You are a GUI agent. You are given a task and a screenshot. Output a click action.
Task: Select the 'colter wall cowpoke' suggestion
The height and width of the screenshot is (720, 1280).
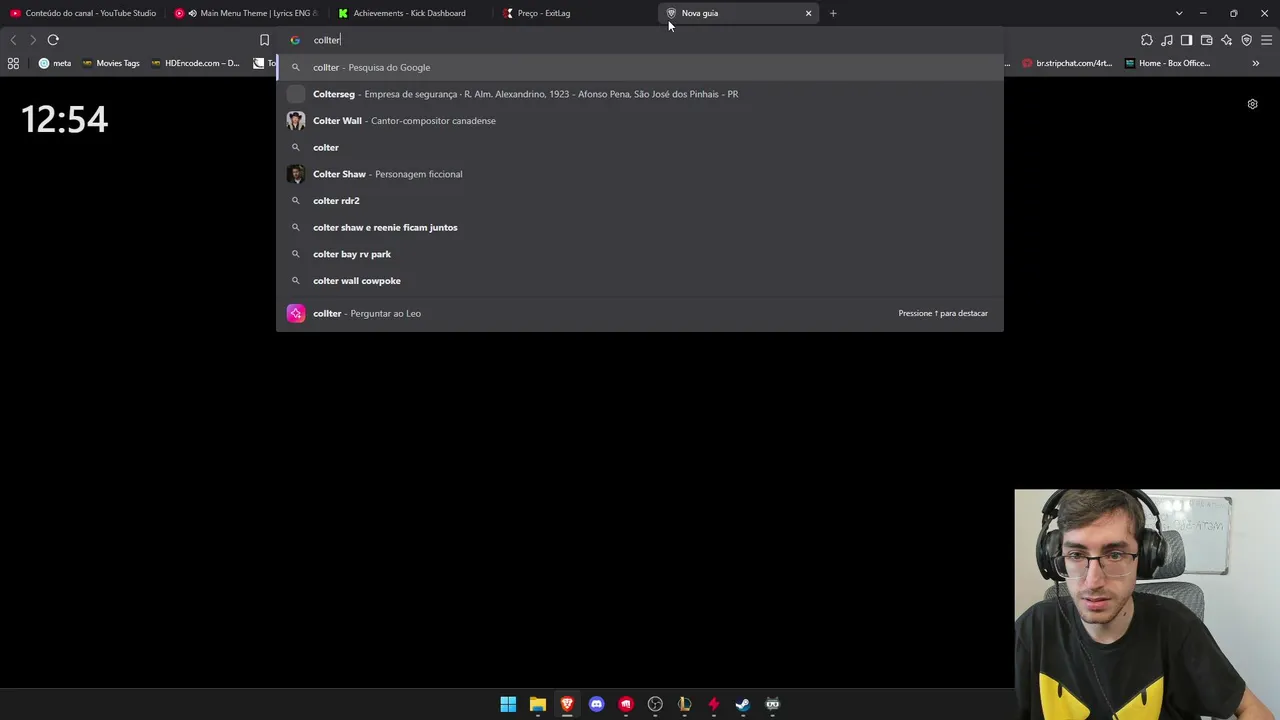640,281
